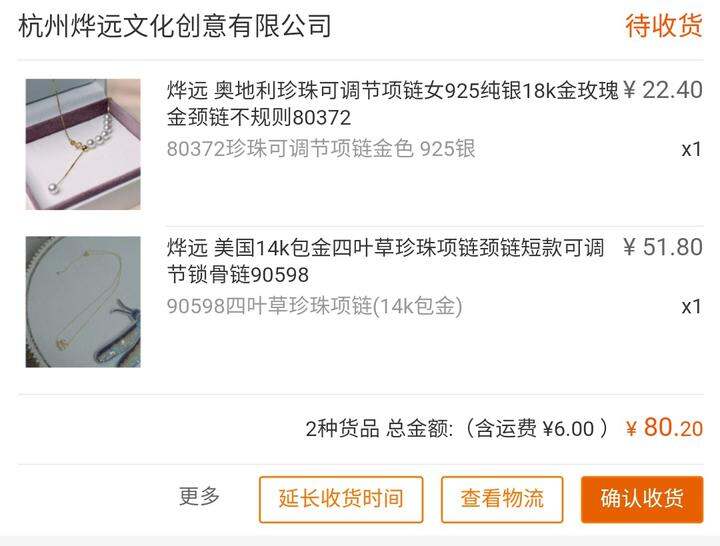Open the pearl necklace 80372 product thumbnail
This screenshot has height=546, width=720.
[x=83, y=144]
